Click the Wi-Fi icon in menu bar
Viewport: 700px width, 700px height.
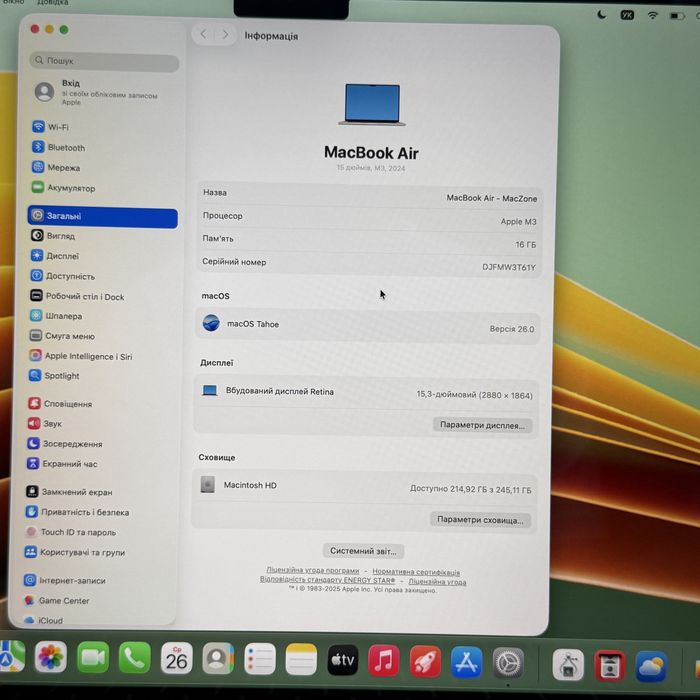(652, 16)
